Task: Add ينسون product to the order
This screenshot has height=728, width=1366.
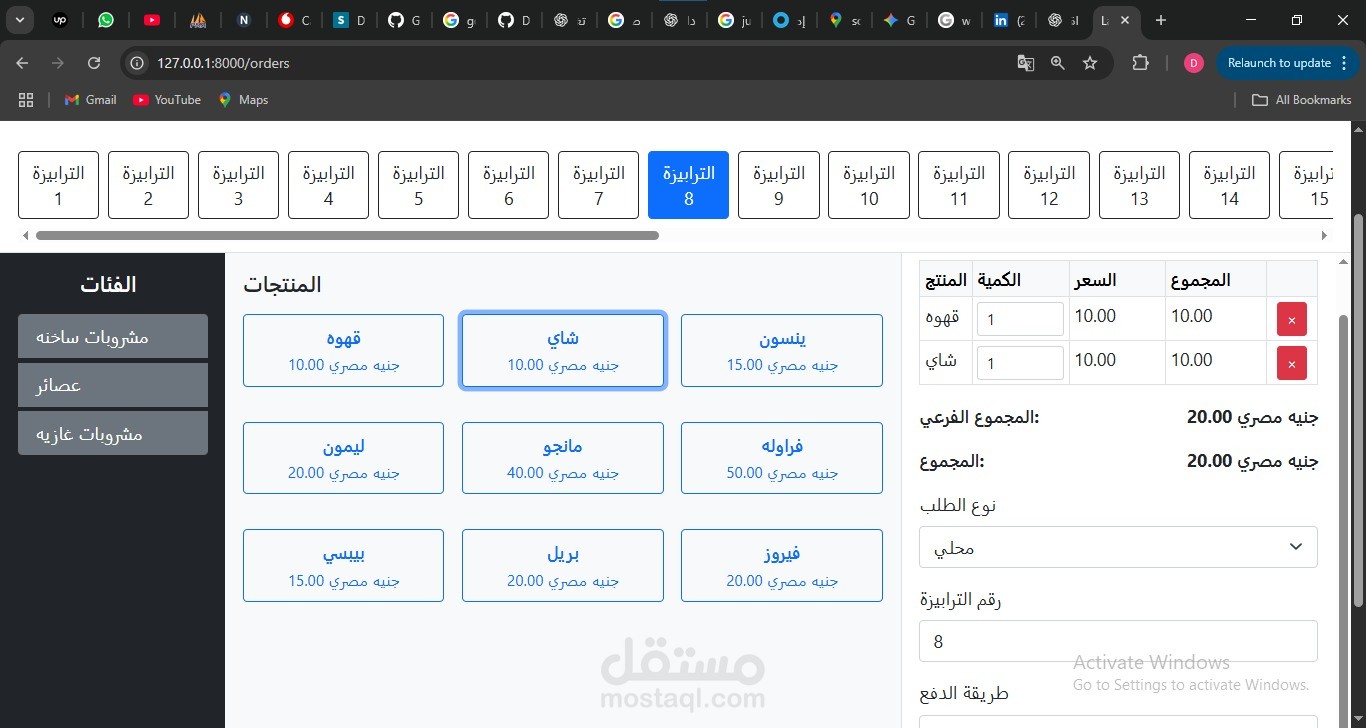Action: [782, 351]
